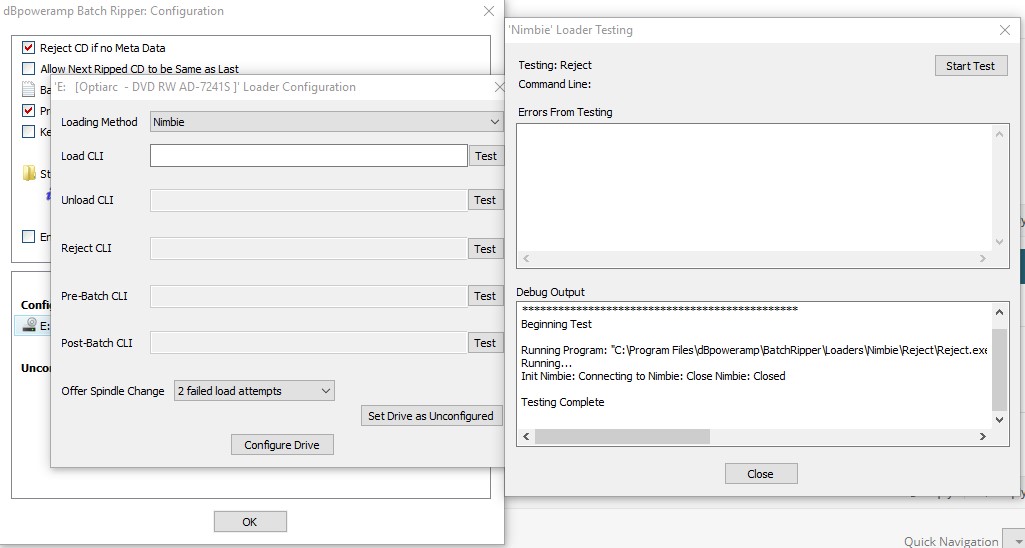Expand the Offer Spindle Change dropdown

[x=254, y=391]
